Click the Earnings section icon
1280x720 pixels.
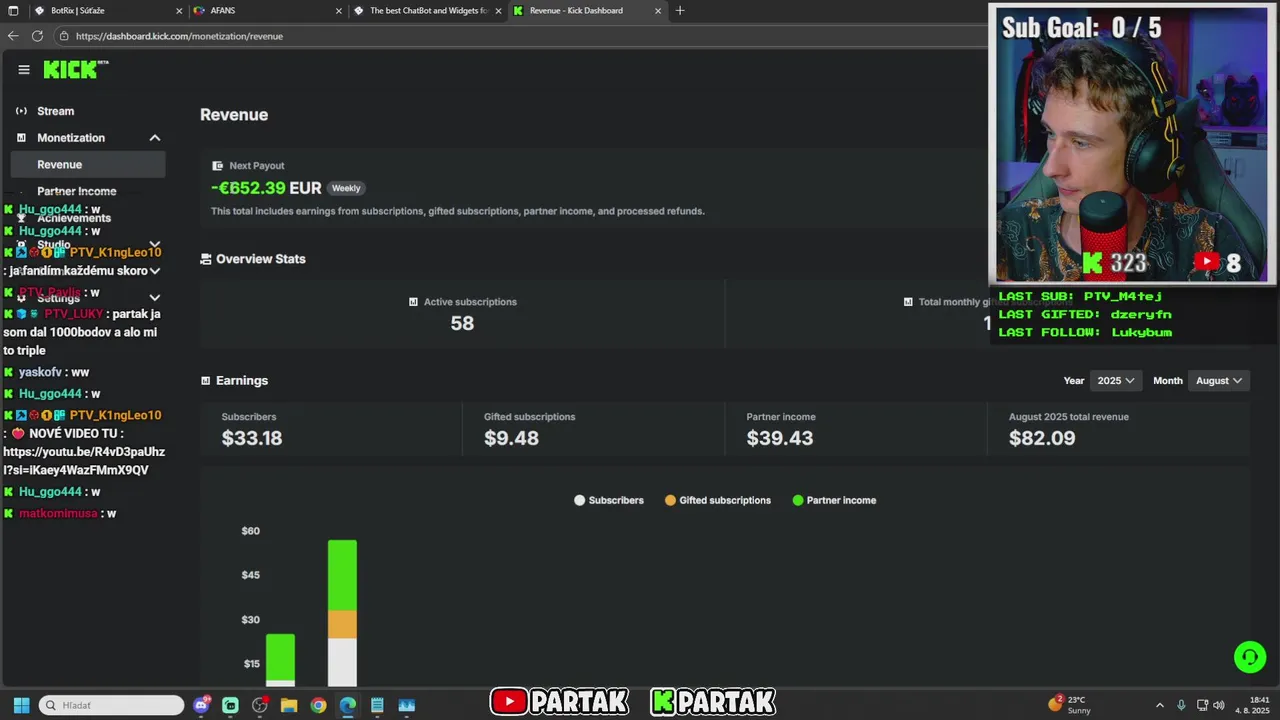pos(206,381)
